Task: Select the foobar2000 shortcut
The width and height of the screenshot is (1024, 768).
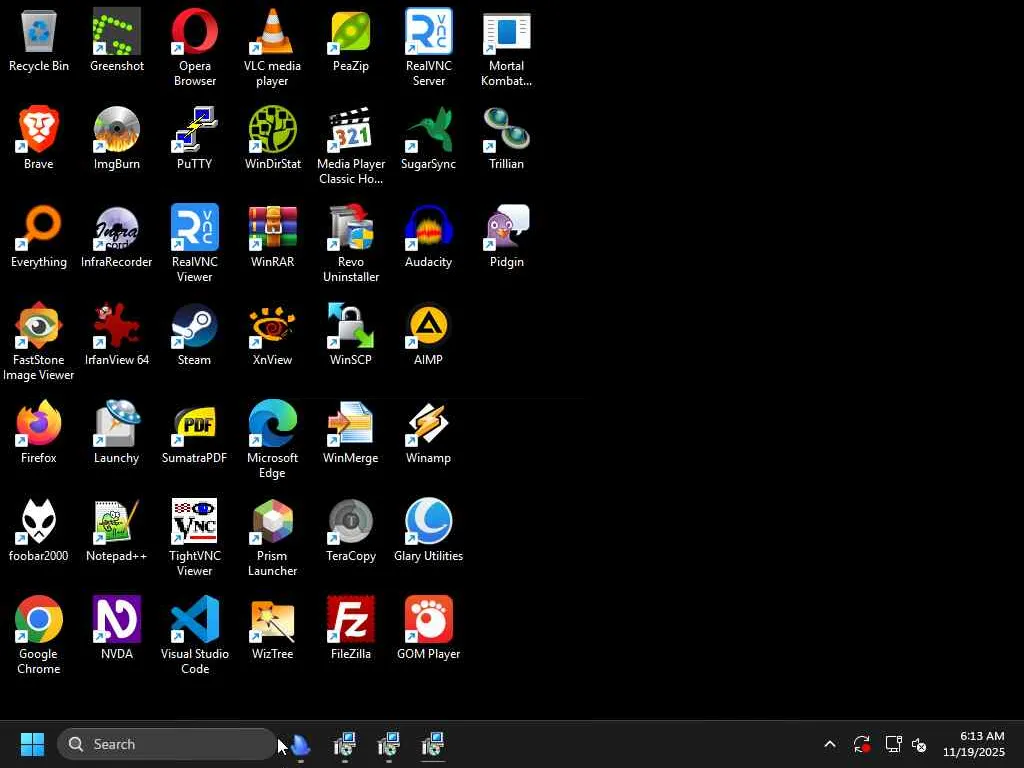Action: point(39,530)
